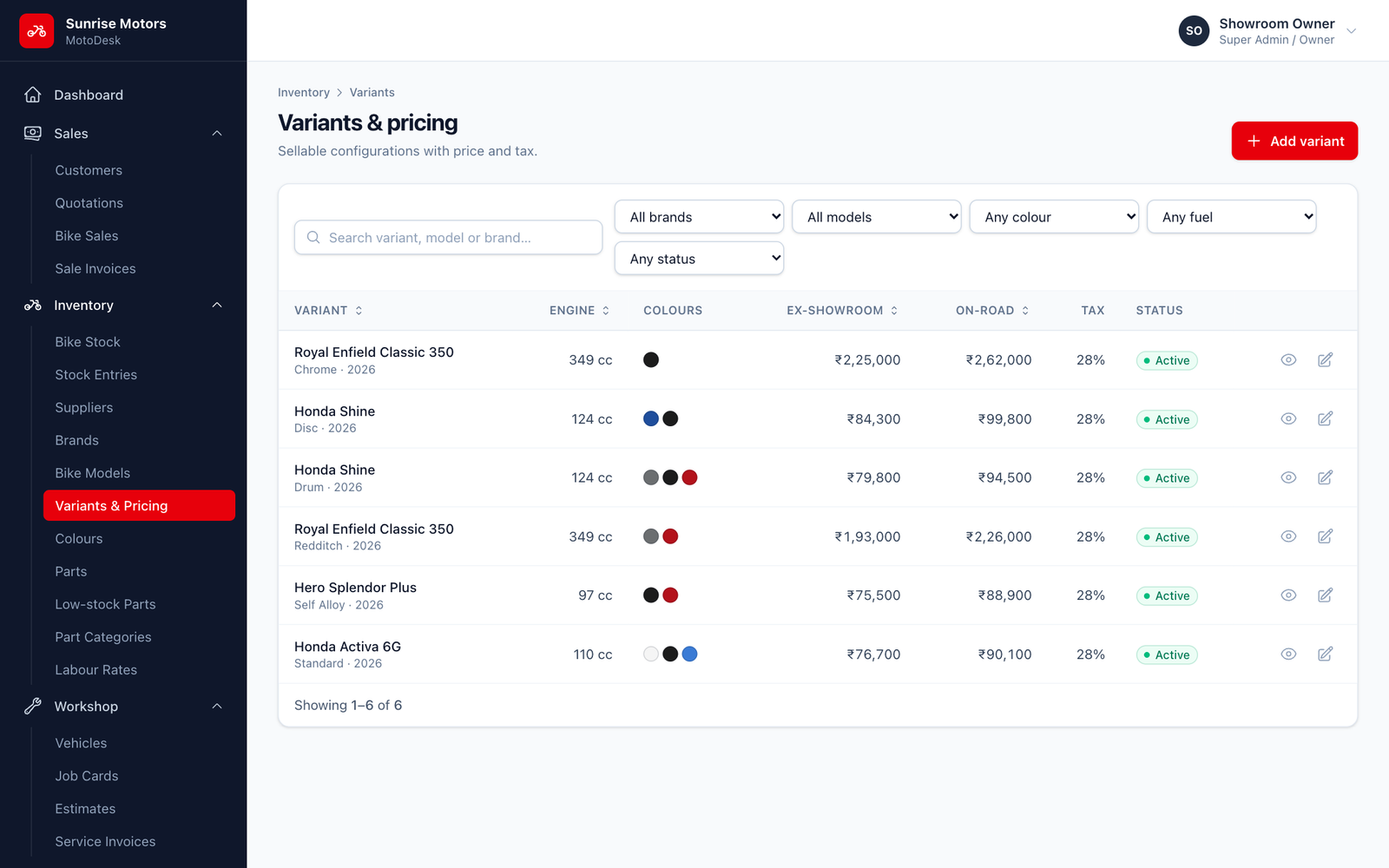Click the Add variant button
The image size is (1389, 868).
tap(1294, 141)
